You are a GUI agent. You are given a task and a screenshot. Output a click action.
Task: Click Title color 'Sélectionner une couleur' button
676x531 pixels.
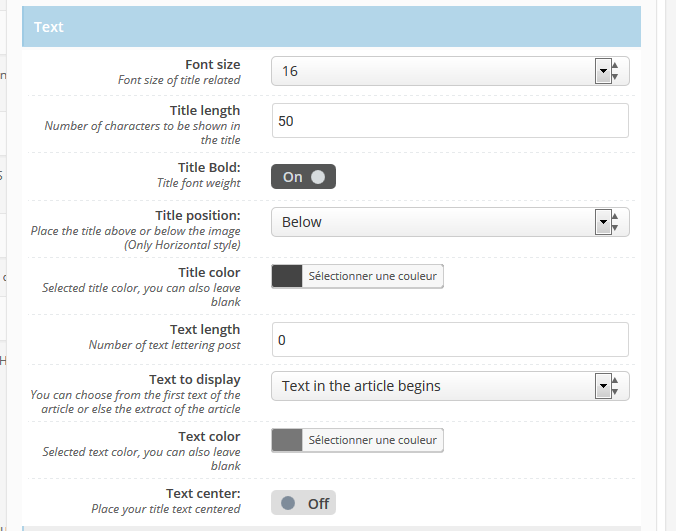coord(372,276)
